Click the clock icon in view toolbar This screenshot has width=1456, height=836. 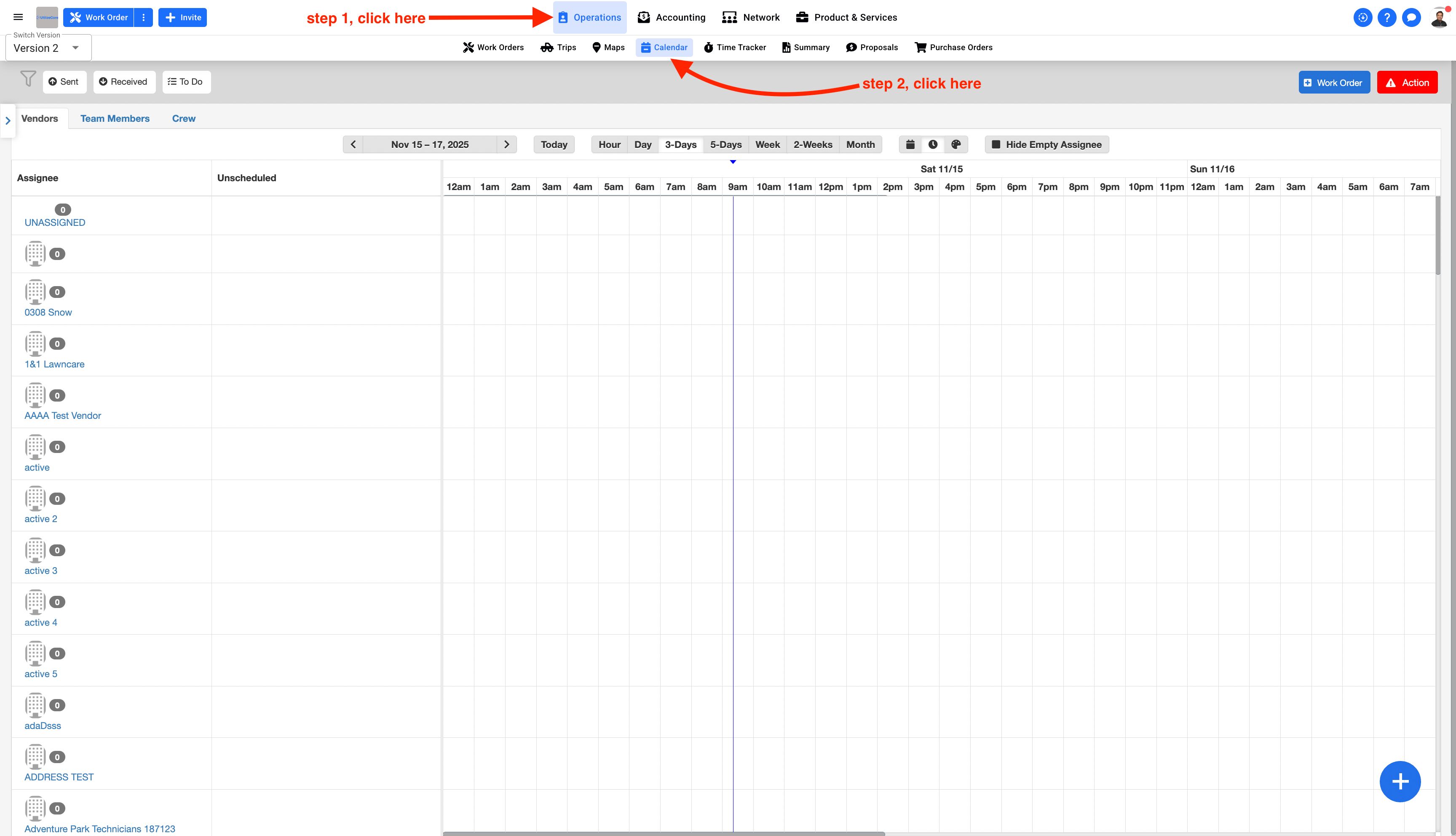point(933,145)
